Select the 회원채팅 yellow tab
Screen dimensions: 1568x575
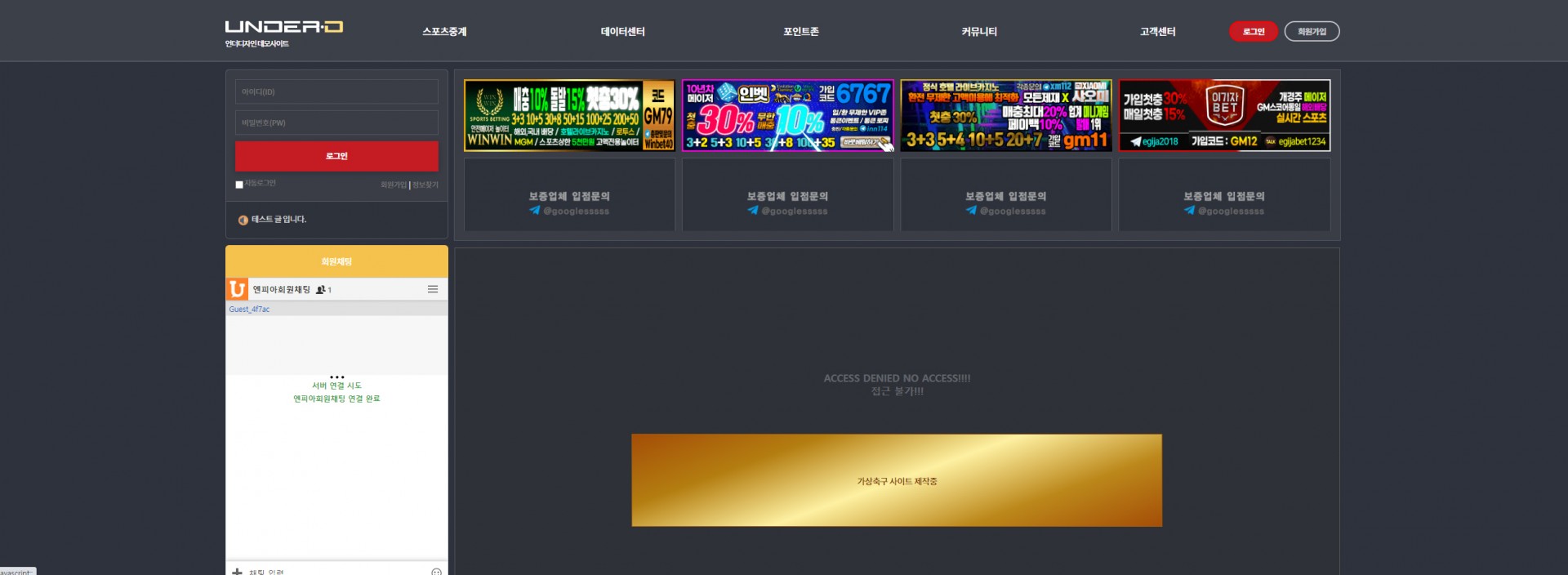336,261
